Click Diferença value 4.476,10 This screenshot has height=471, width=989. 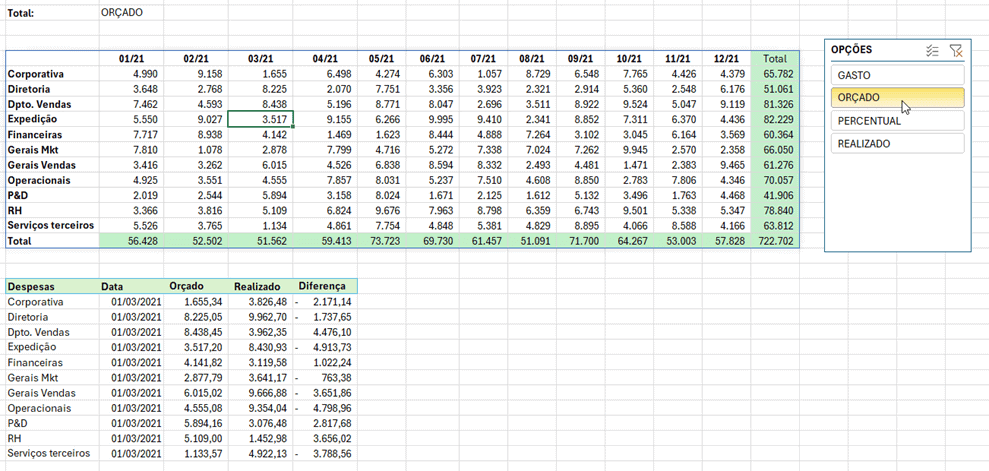[x=324, y=332]
